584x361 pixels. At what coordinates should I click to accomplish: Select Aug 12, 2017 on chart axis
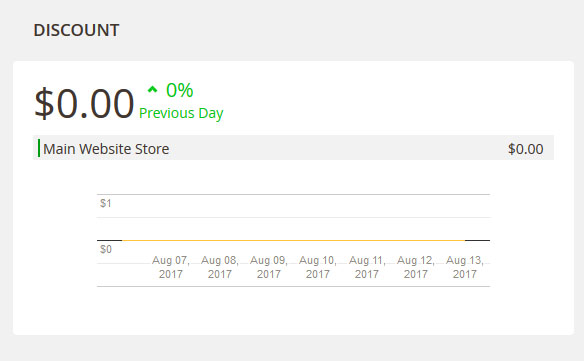click(416, 267)
